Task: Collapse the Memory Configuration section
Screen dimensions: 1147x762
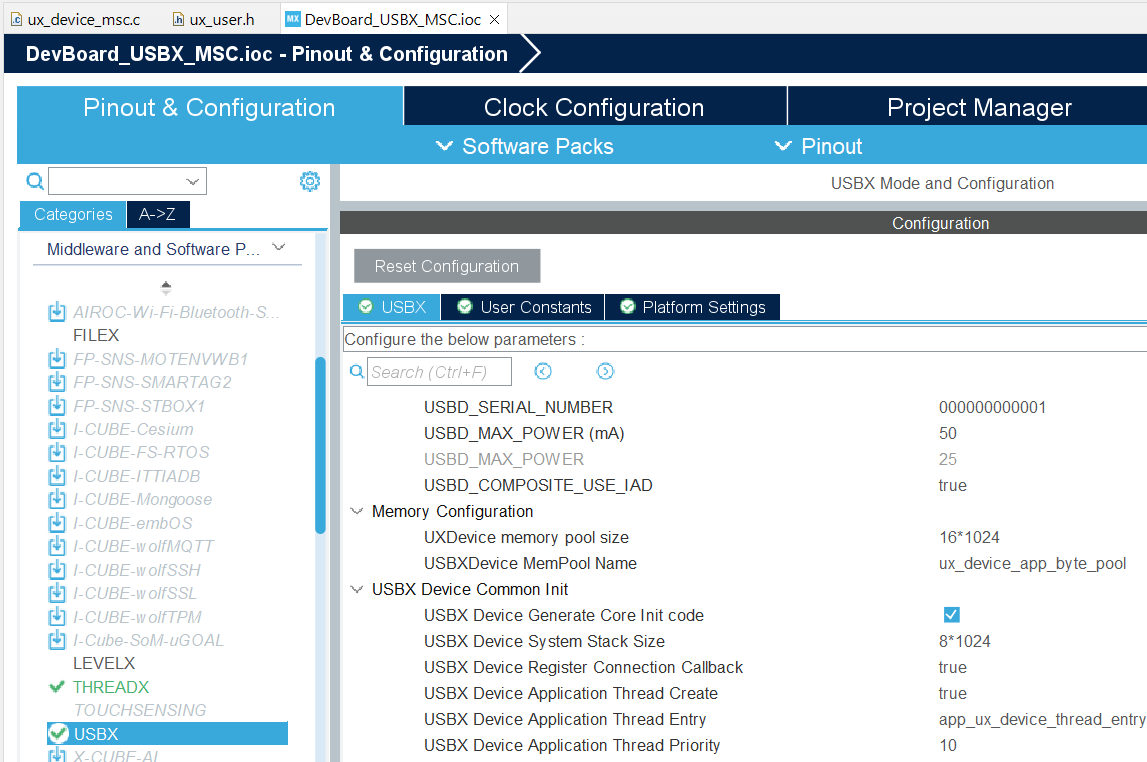Action: pos(356,510)
